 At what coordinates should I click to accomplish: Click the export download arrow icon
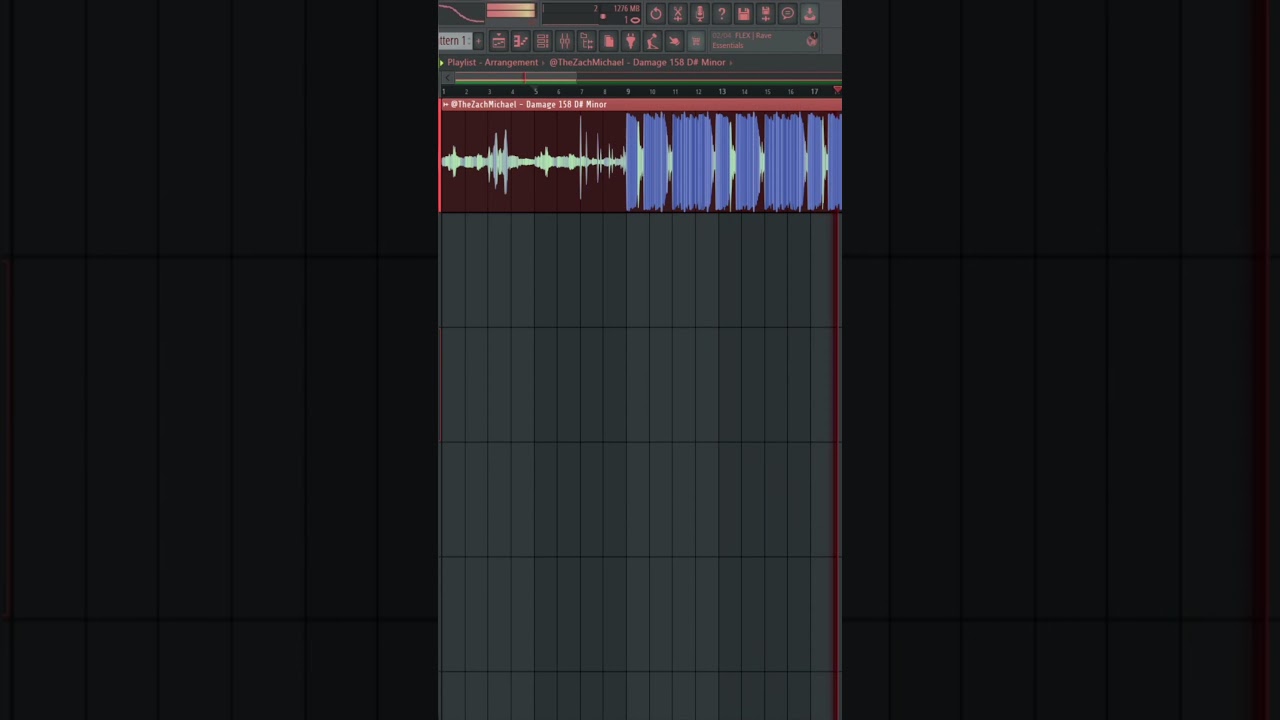[809, 13]
